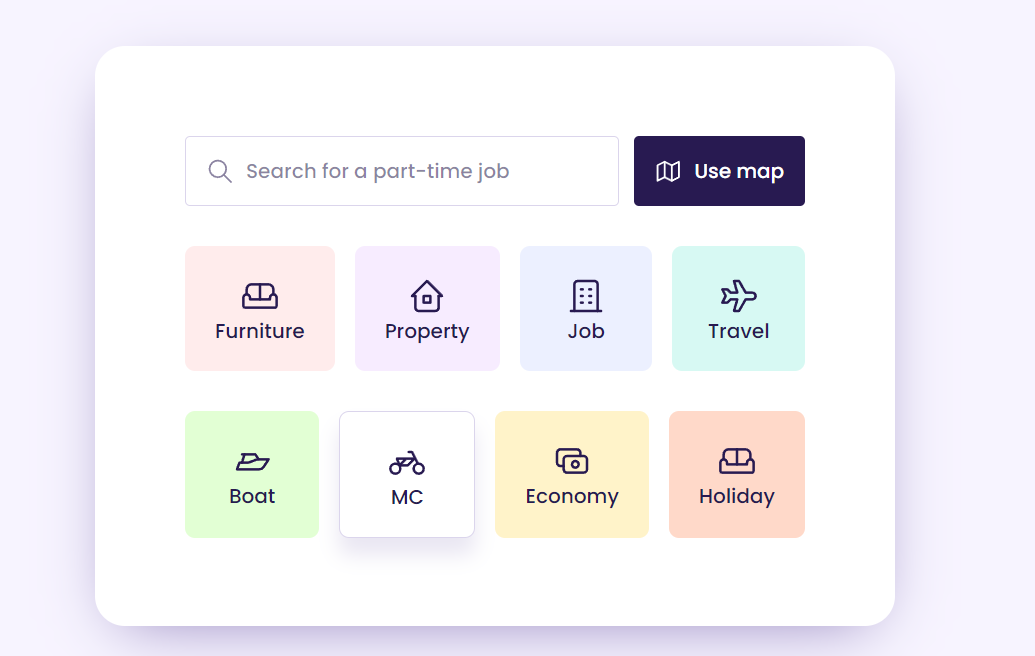Click the magnifying glass search icon
Viewport: 1035px width, 656px height.
click(219, 171)
